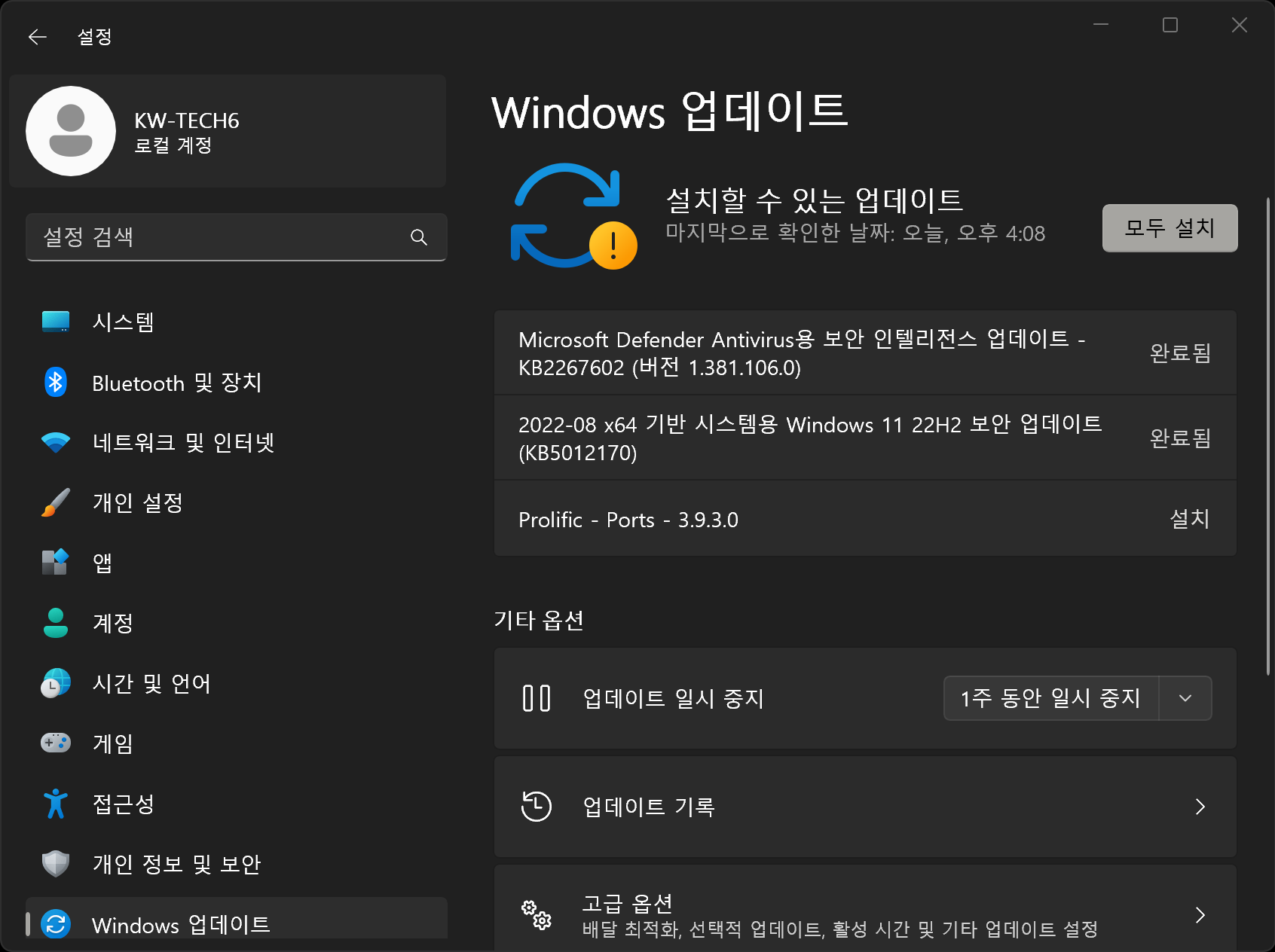Click the gears icon for 고급 옵션
1275x952 pixels.
coord(537,915)
